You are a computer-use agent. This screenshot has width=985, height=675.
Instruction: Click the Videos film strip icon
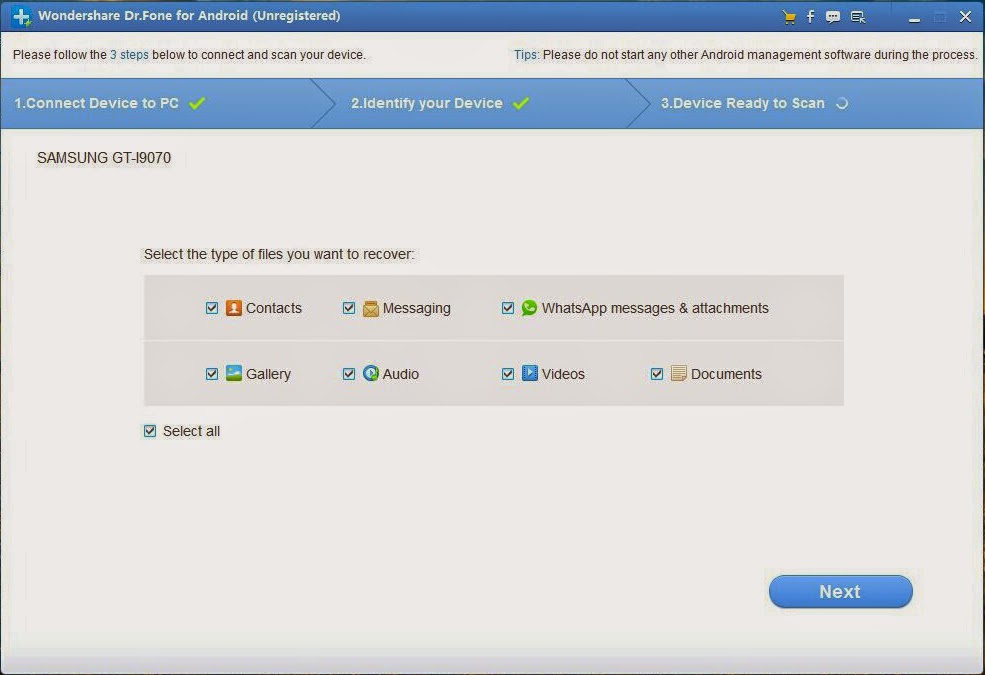pyautogui.click(x=530, y=373)
